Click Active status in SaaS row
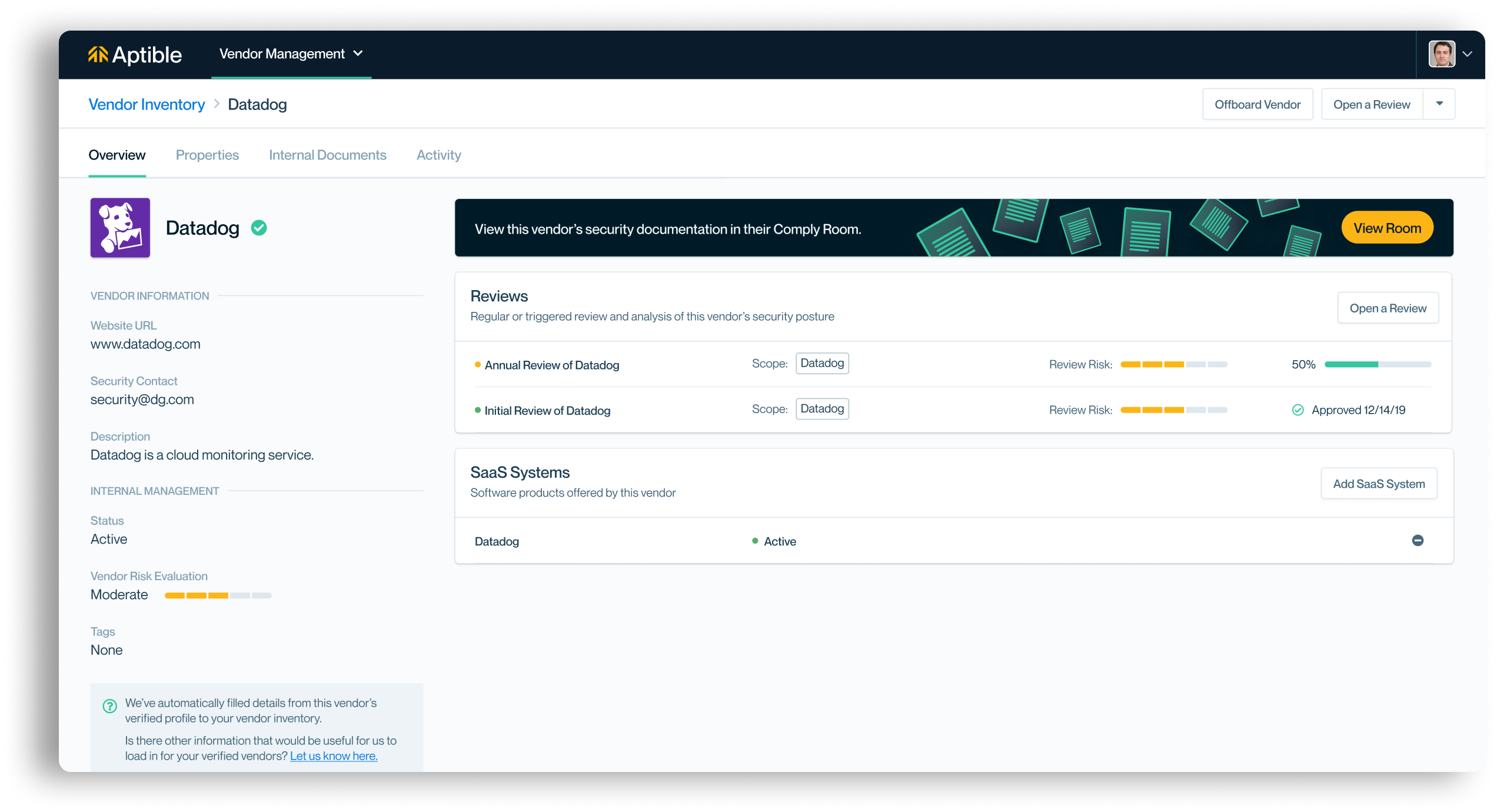Viewport: 1497px width, 812px height. [780, 541]
